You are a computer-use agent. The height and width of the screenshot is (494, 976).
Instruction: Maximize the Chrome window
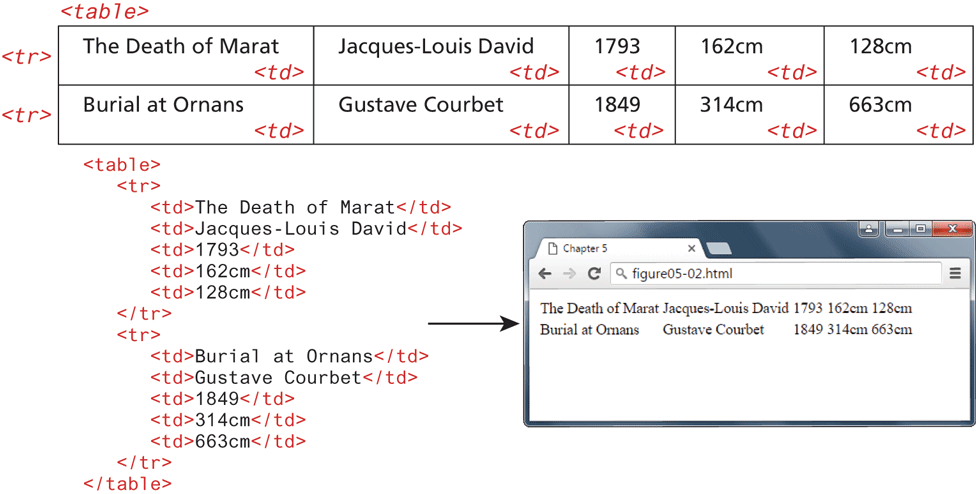click(x=920, y=229)
